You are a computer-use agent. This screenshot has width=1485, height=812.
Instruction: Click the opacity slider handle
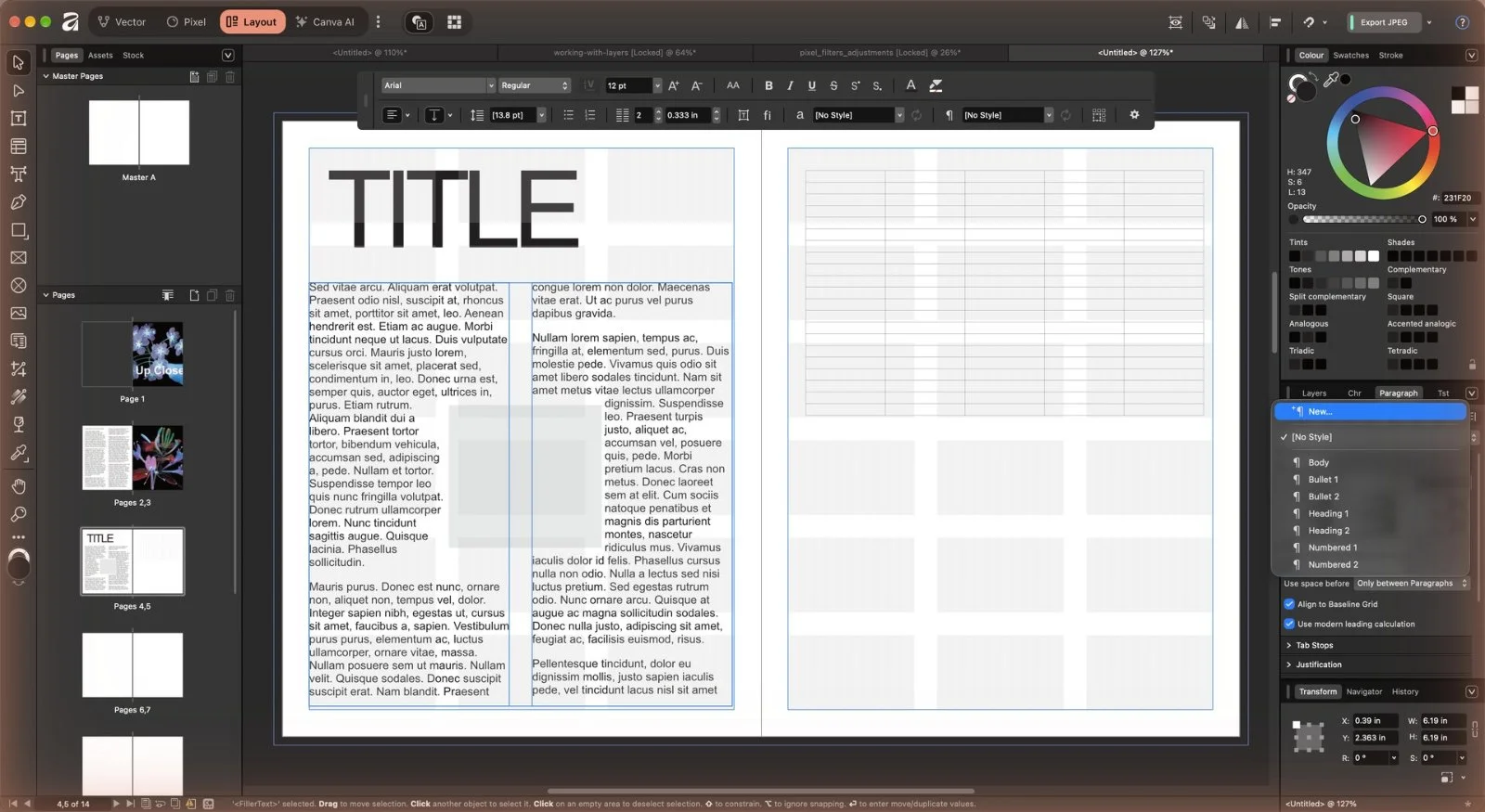[1422, 219]
